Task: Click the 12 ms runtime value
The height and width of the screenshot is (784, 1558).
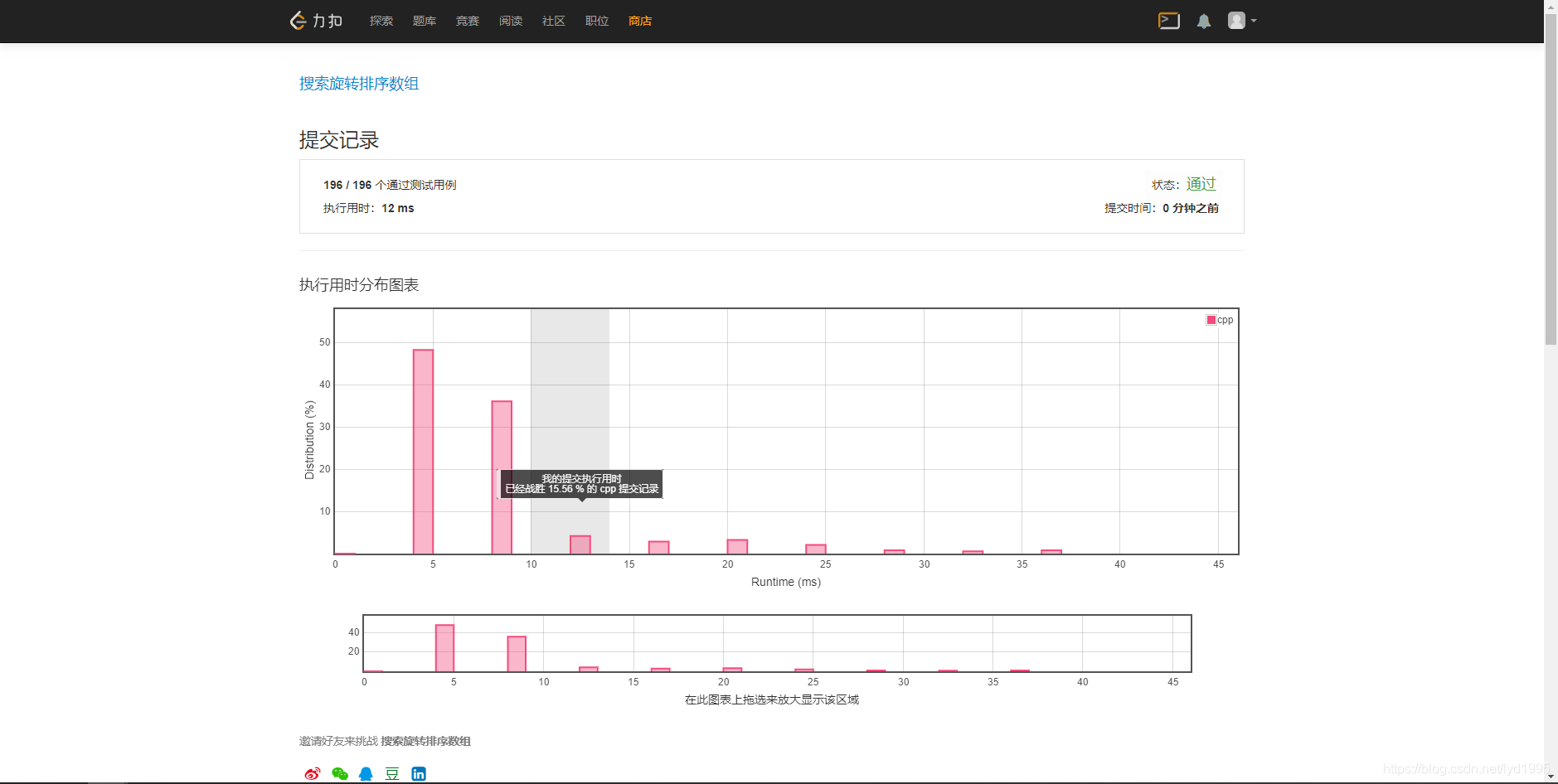Action: point(398,208)
